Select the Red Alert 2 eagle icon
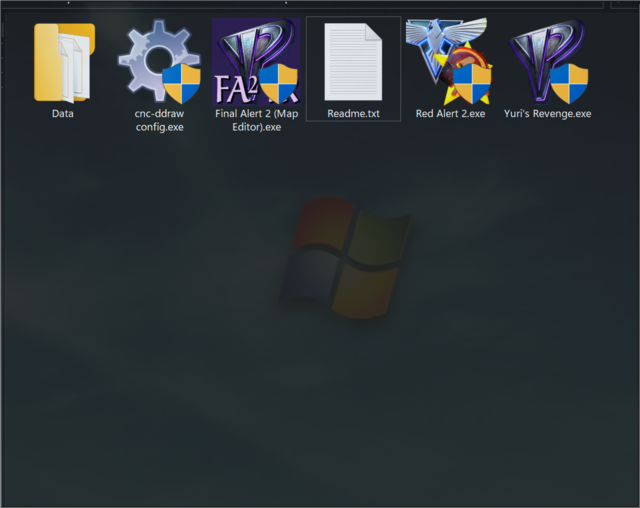Screen dimensions: 640x508 449,61
